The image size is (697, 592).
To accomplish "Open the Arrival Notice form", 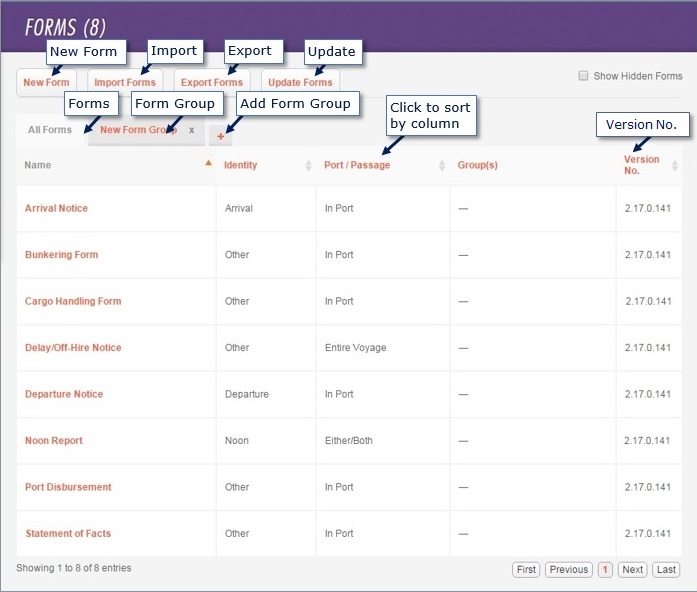I will (56, 208).
